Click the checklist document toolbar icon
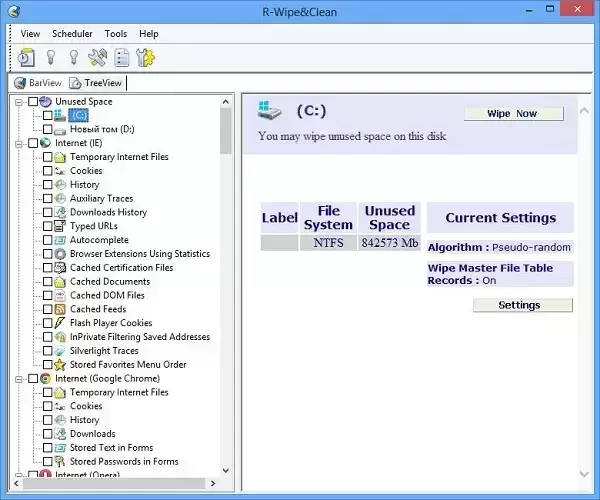The image size is (600, 500). pos(122,58)
